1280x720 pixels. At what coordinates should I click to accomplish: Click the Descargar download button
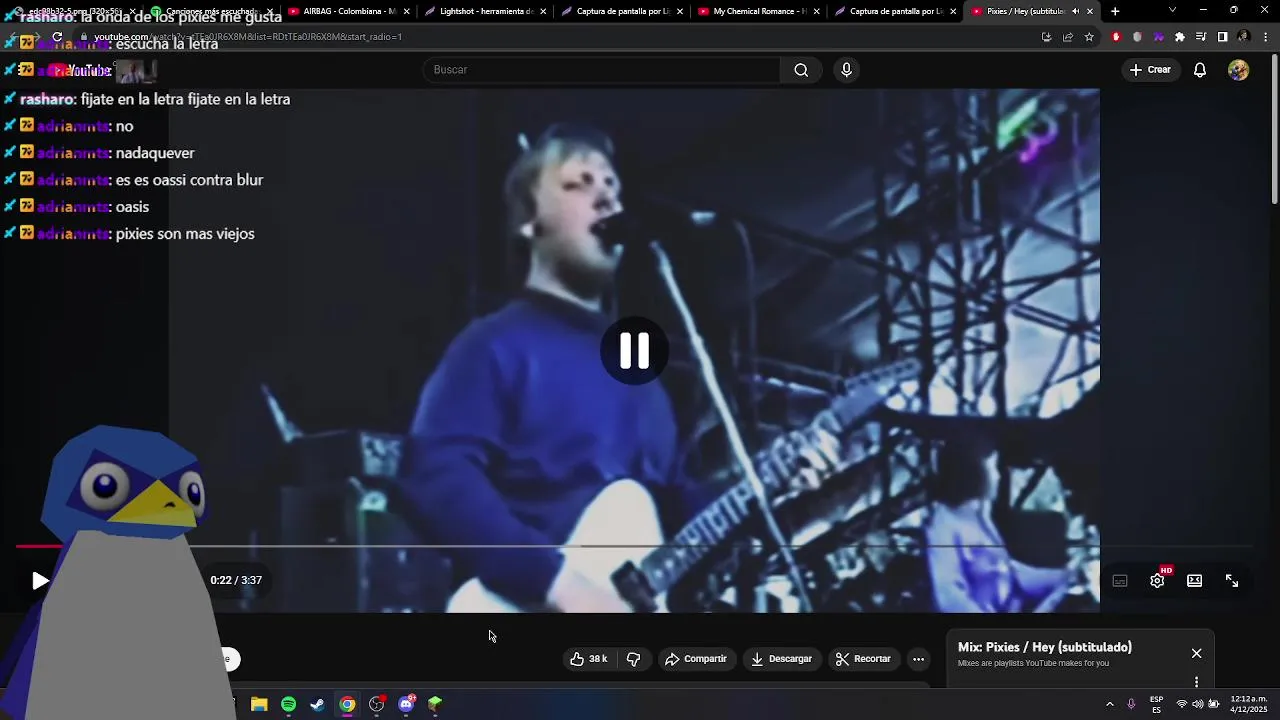pyautogui.click(x=781, y=659)
